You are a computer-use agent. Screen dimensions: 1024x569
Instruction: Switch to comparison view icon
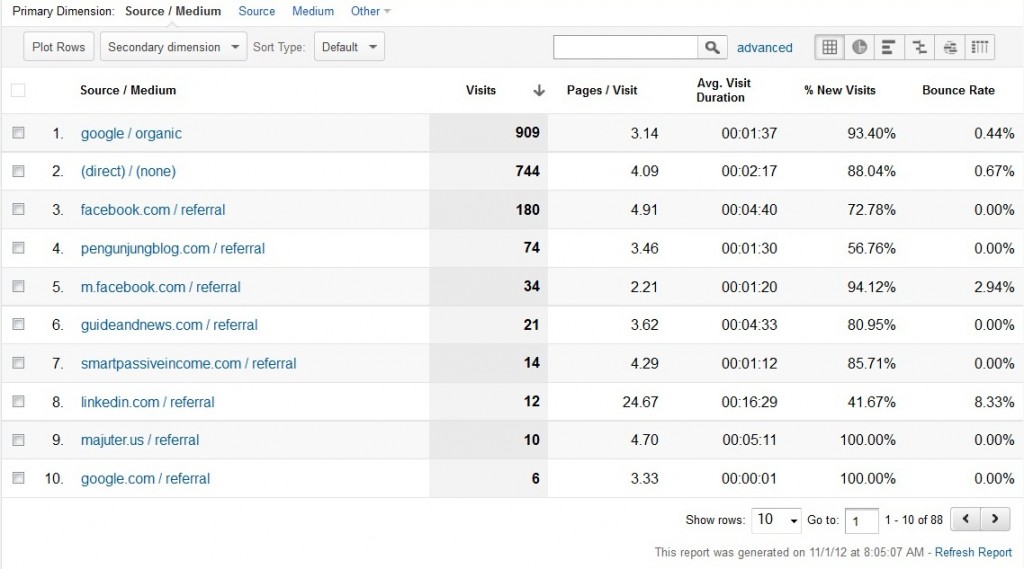(x=920, y=47)
